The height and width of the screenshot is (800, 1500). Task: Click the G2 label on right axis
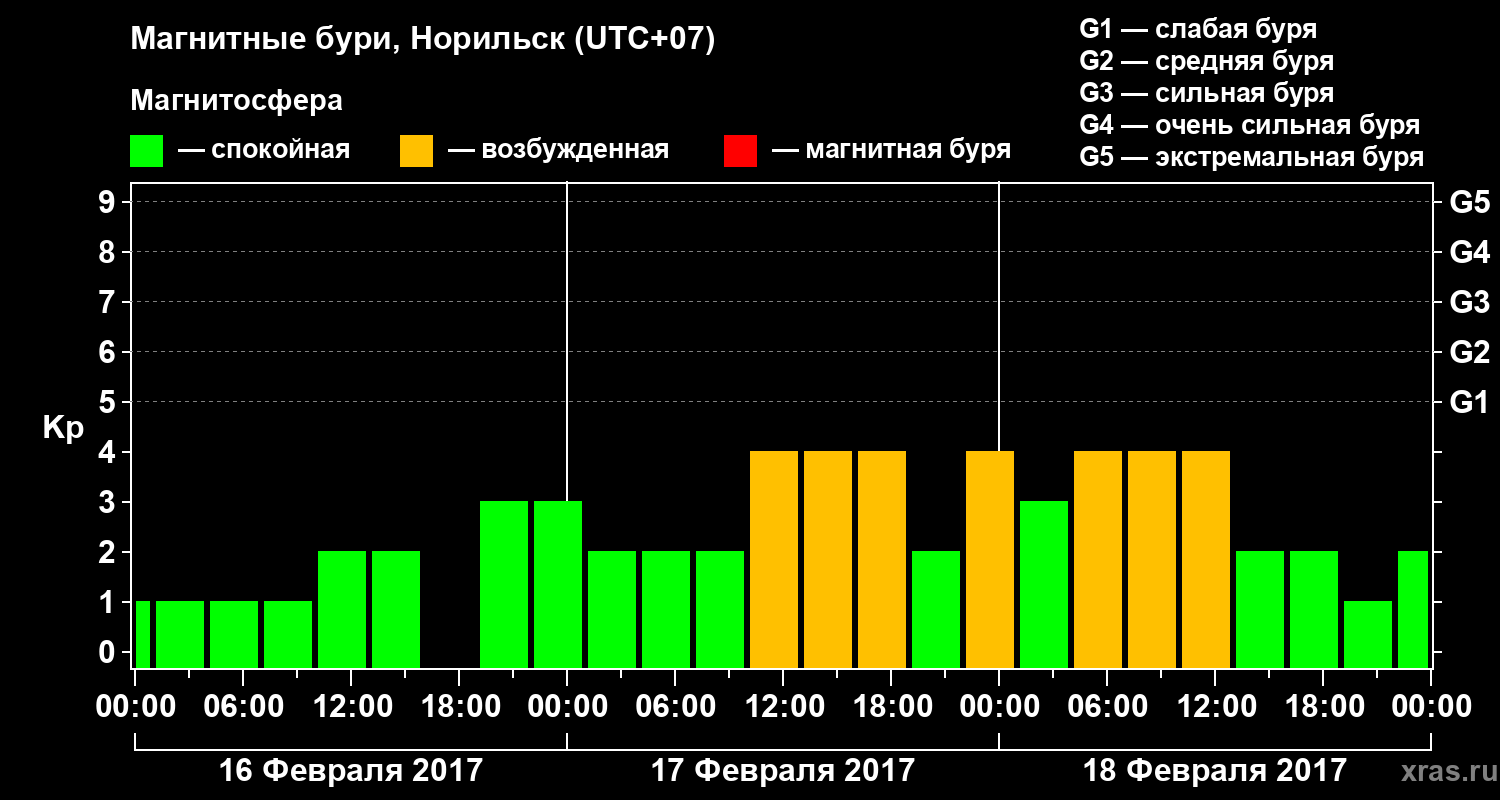click(x=1469, y=352)
